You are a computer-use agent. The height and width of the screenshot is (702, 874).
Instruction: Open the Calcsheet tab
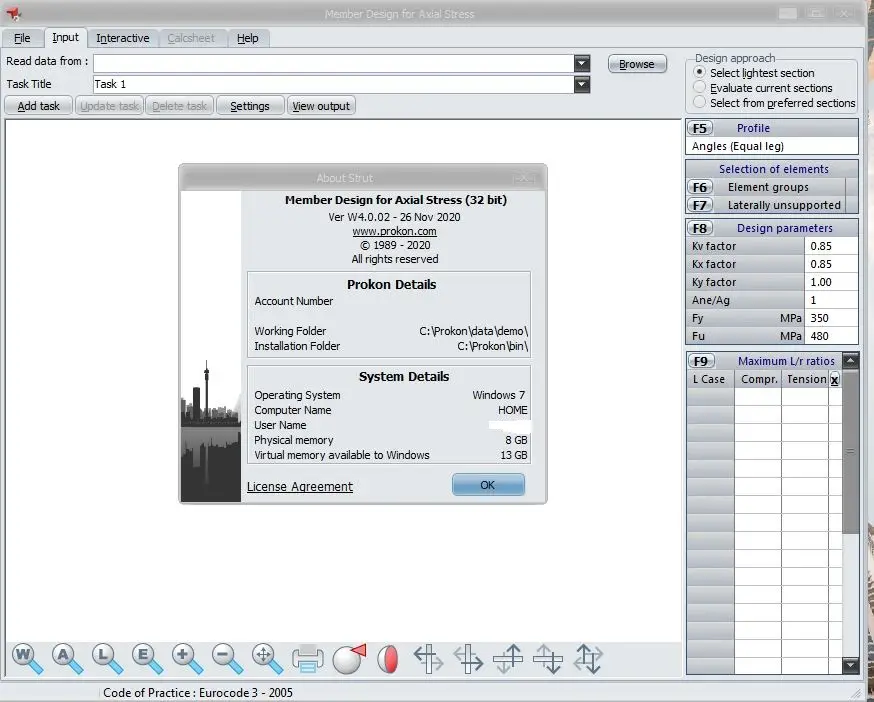(191, 38)
